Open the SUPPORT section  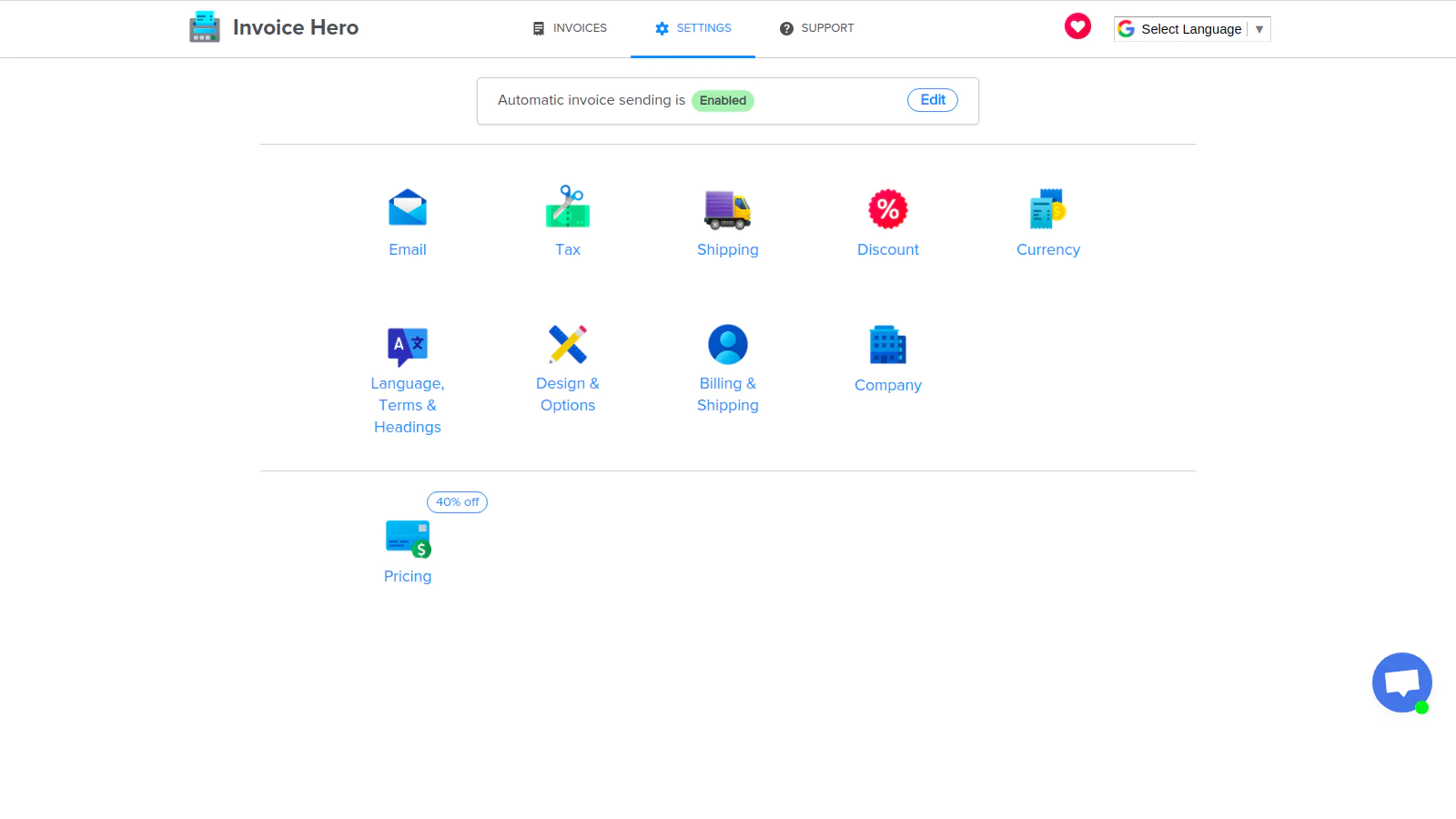[816, 27]
